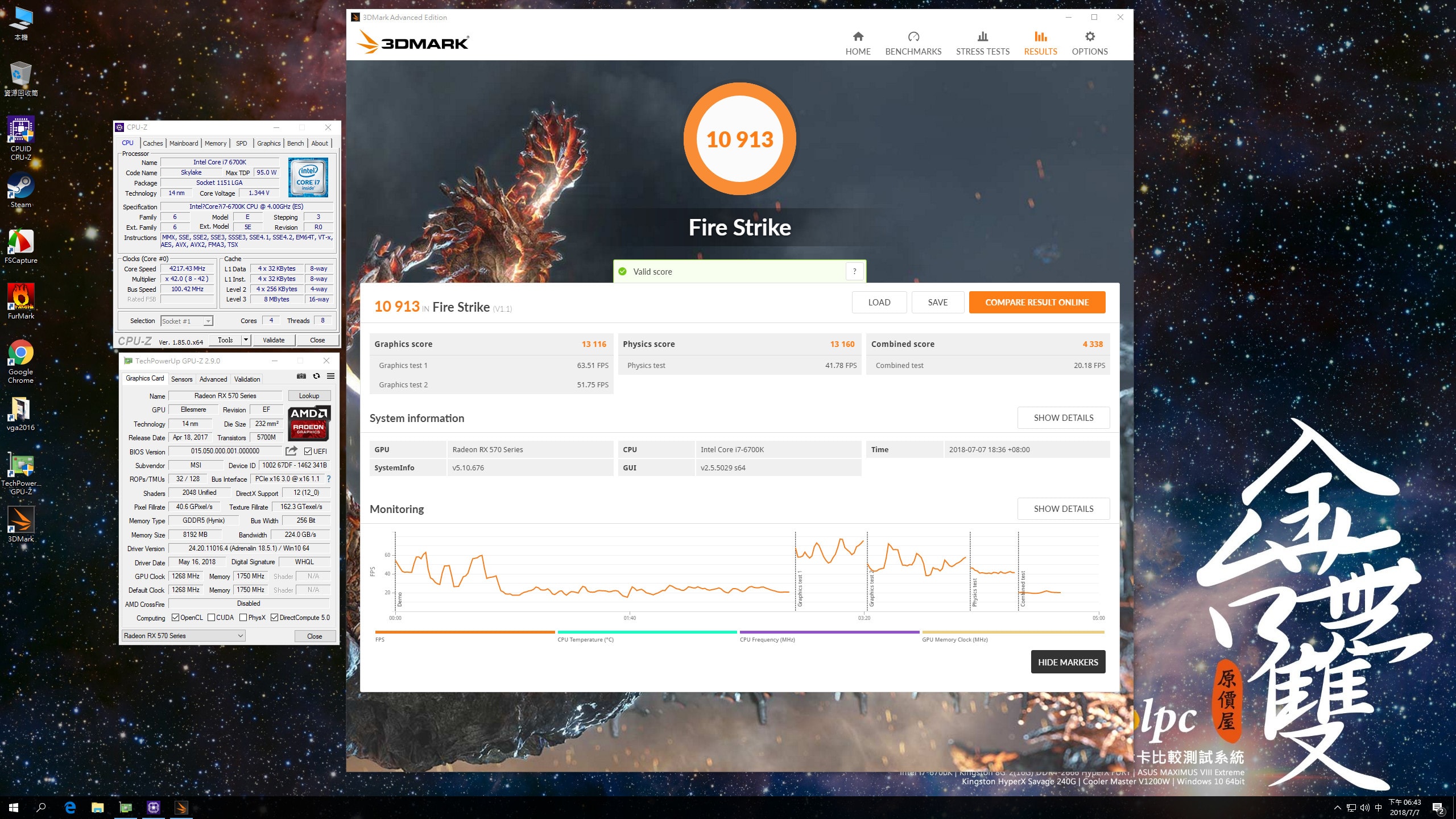Export BIOS with share arrow icon in GPU-Z

(x=291, y=451)
